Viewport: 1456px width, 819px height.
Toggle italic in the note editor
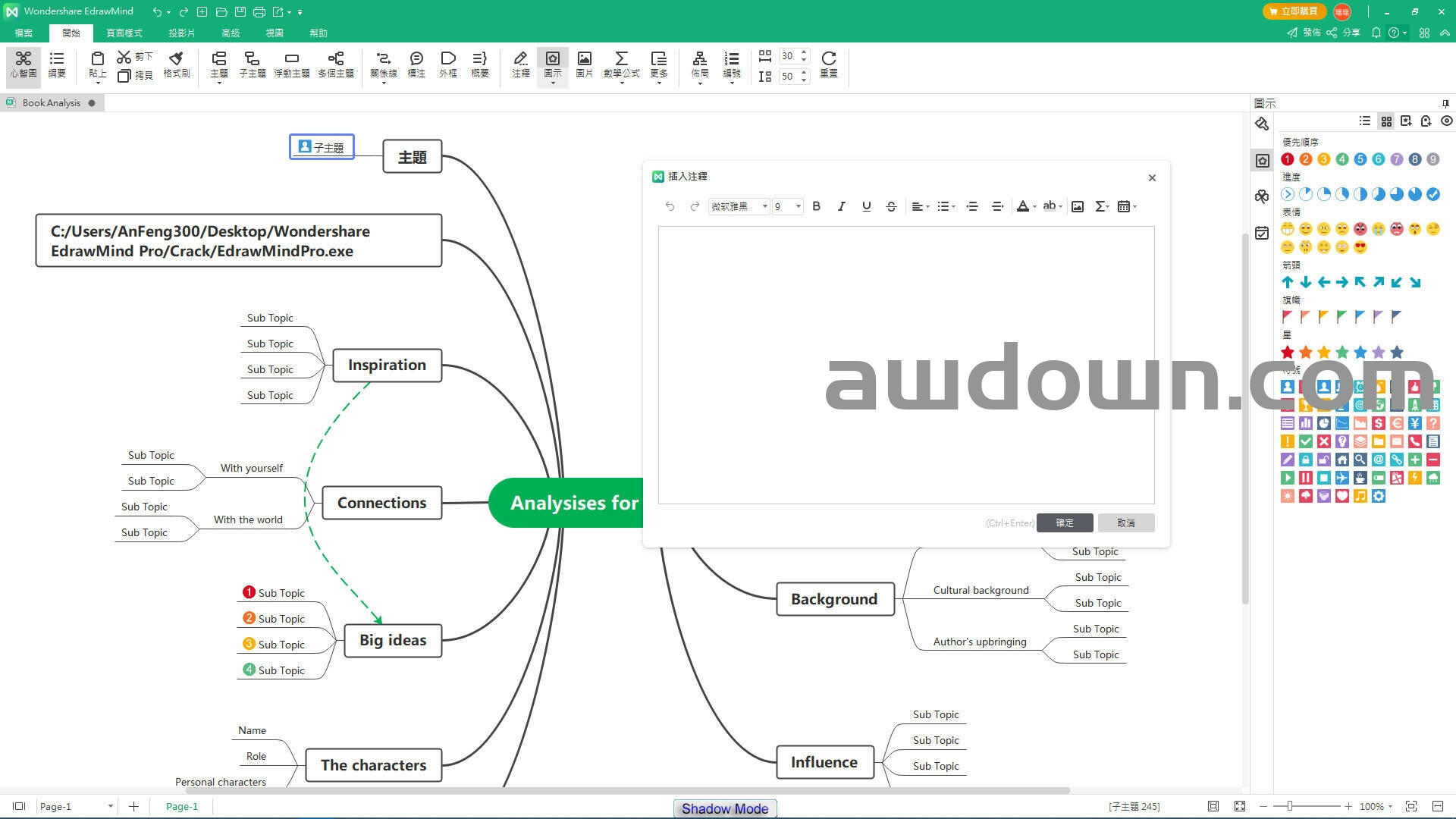point(841,206)
